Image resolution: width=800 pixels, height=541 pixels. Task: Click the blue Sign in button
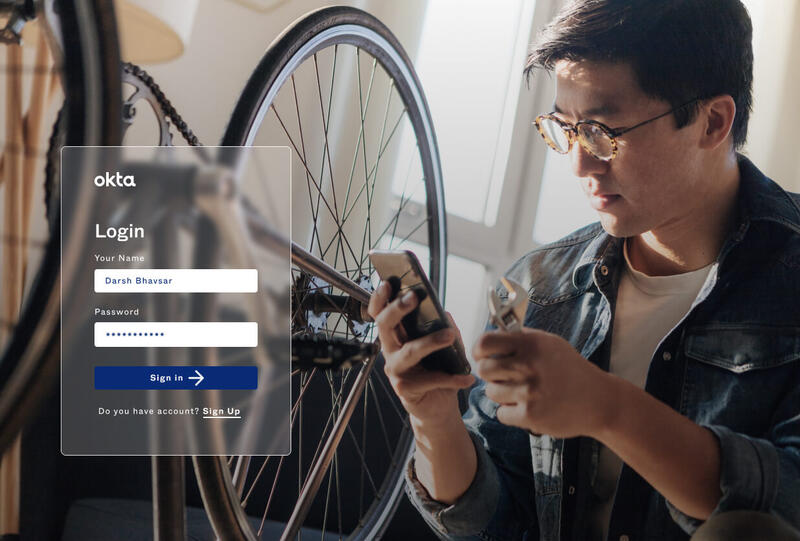176,378
